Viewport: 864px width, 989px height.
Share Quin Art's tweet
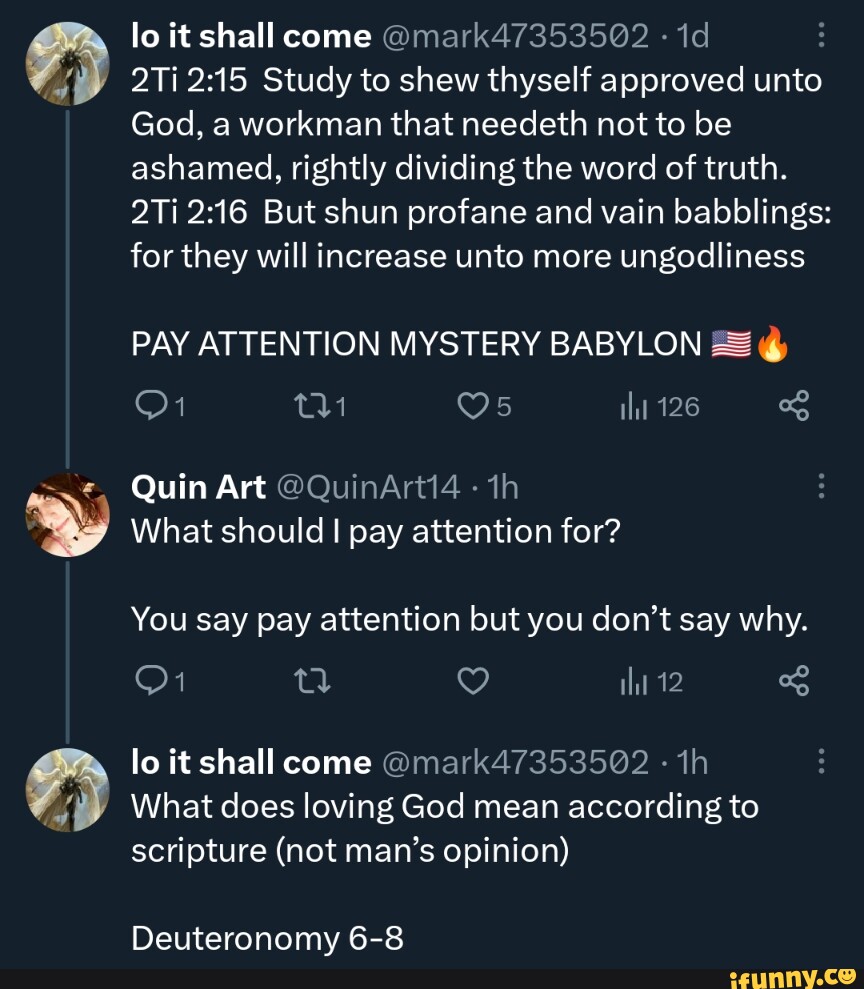tap(792, 682)
